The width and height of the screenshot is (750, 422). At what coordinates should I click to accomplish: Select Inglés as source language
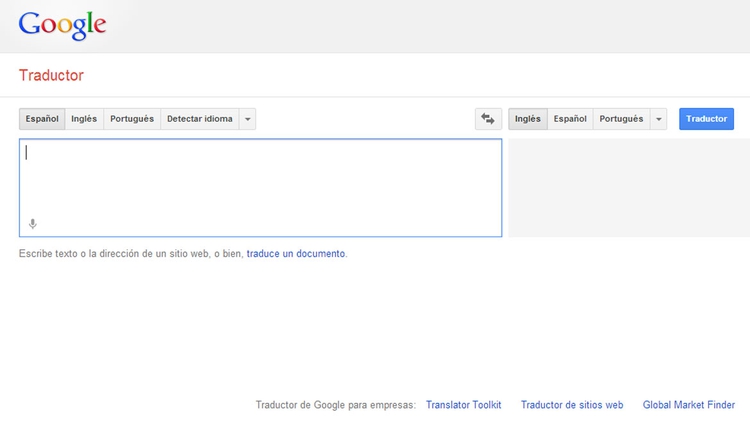point(84,119)
